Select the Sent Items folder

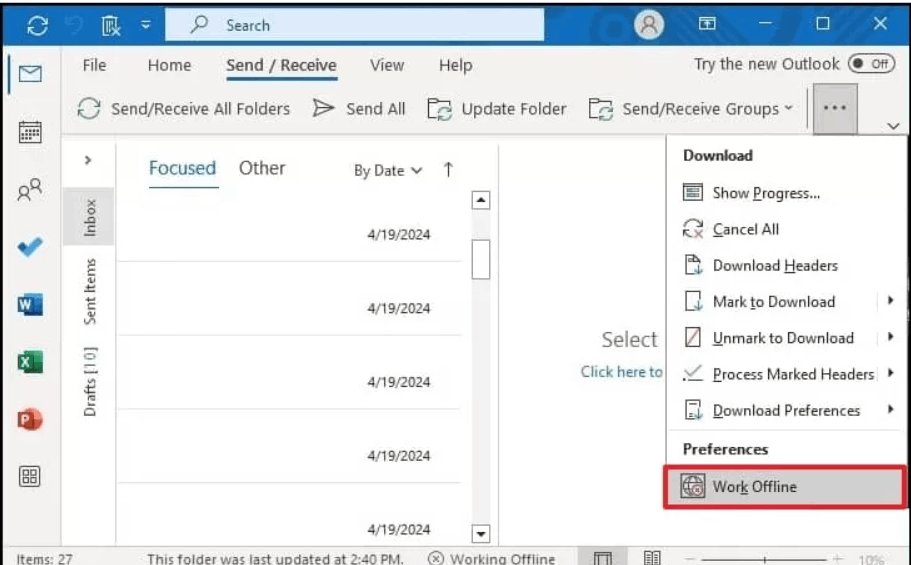point(89,291)
